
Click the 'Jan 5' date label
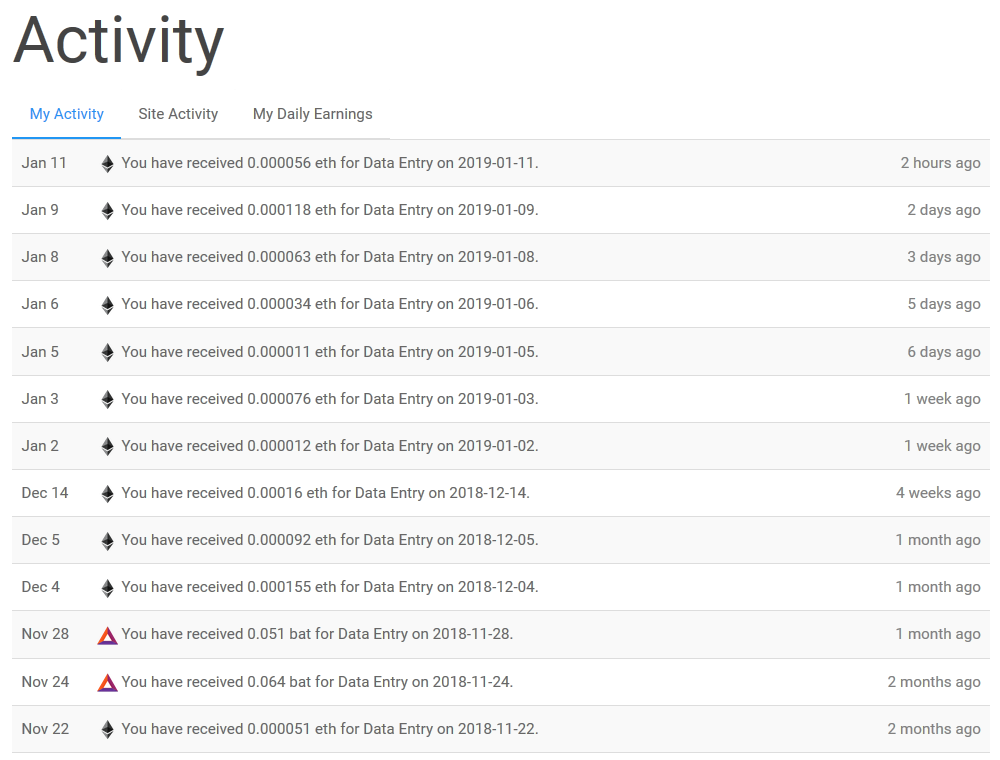tap(40, 352)
